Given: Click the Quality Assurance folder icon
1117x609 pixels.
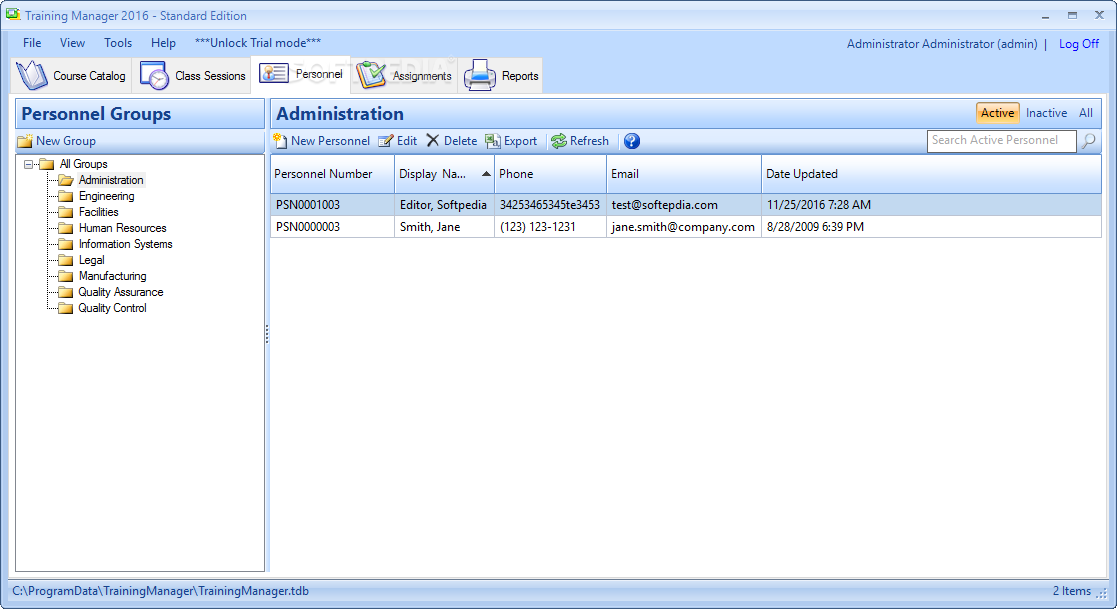Looking at the screenshot, I should (66, 292).
